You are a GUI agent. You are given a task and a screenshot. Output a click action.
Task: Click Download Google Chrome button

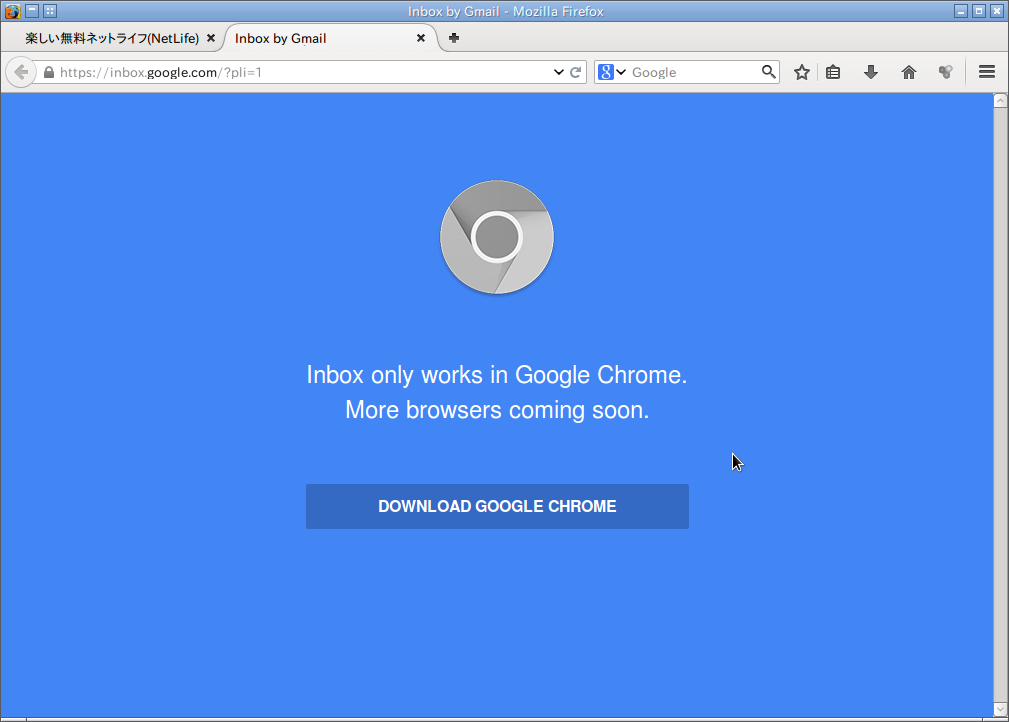[x=497, y=506]
